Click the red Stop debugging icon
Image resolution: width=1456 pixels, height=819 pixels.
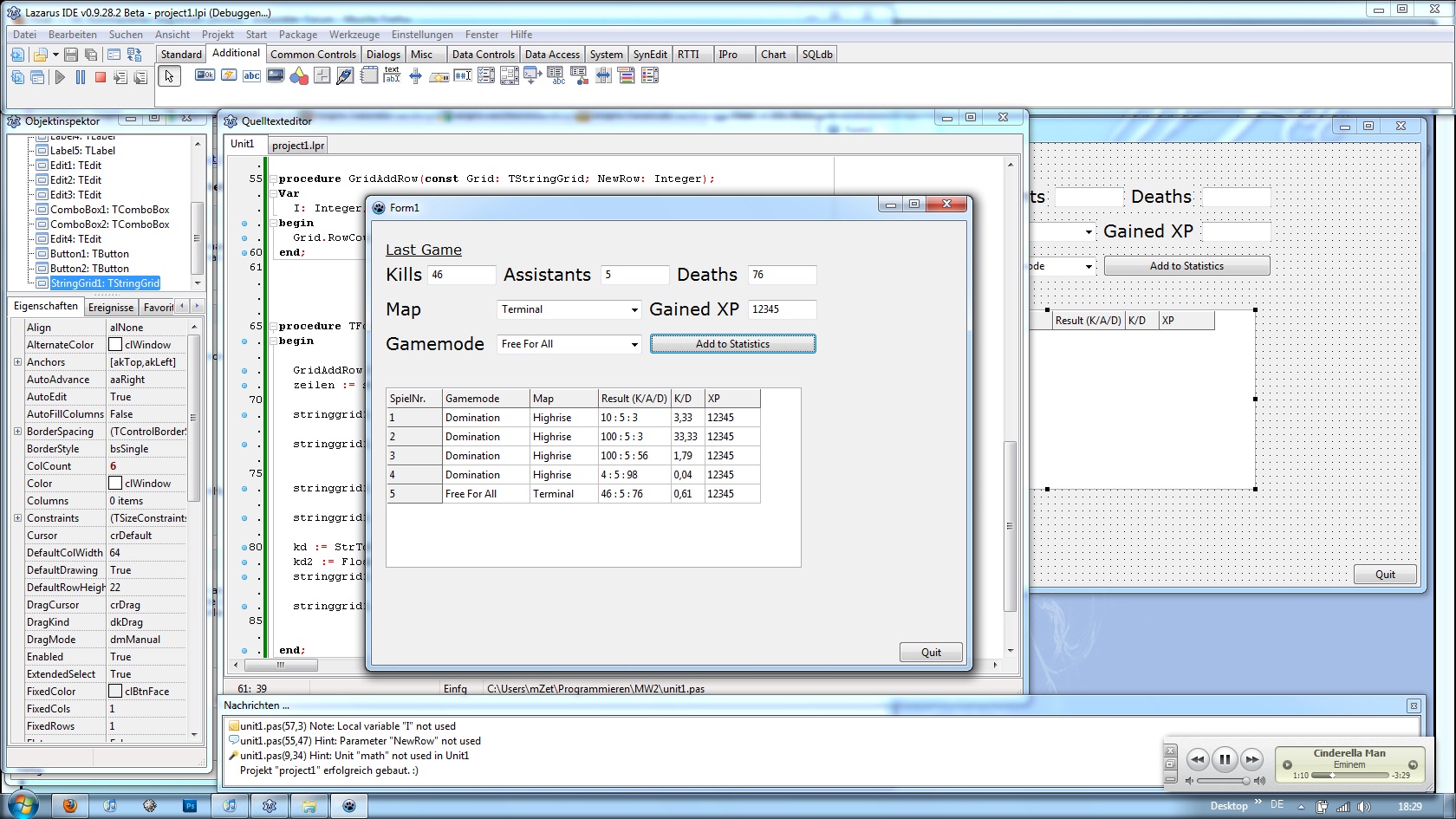click(x=101, y=77)
